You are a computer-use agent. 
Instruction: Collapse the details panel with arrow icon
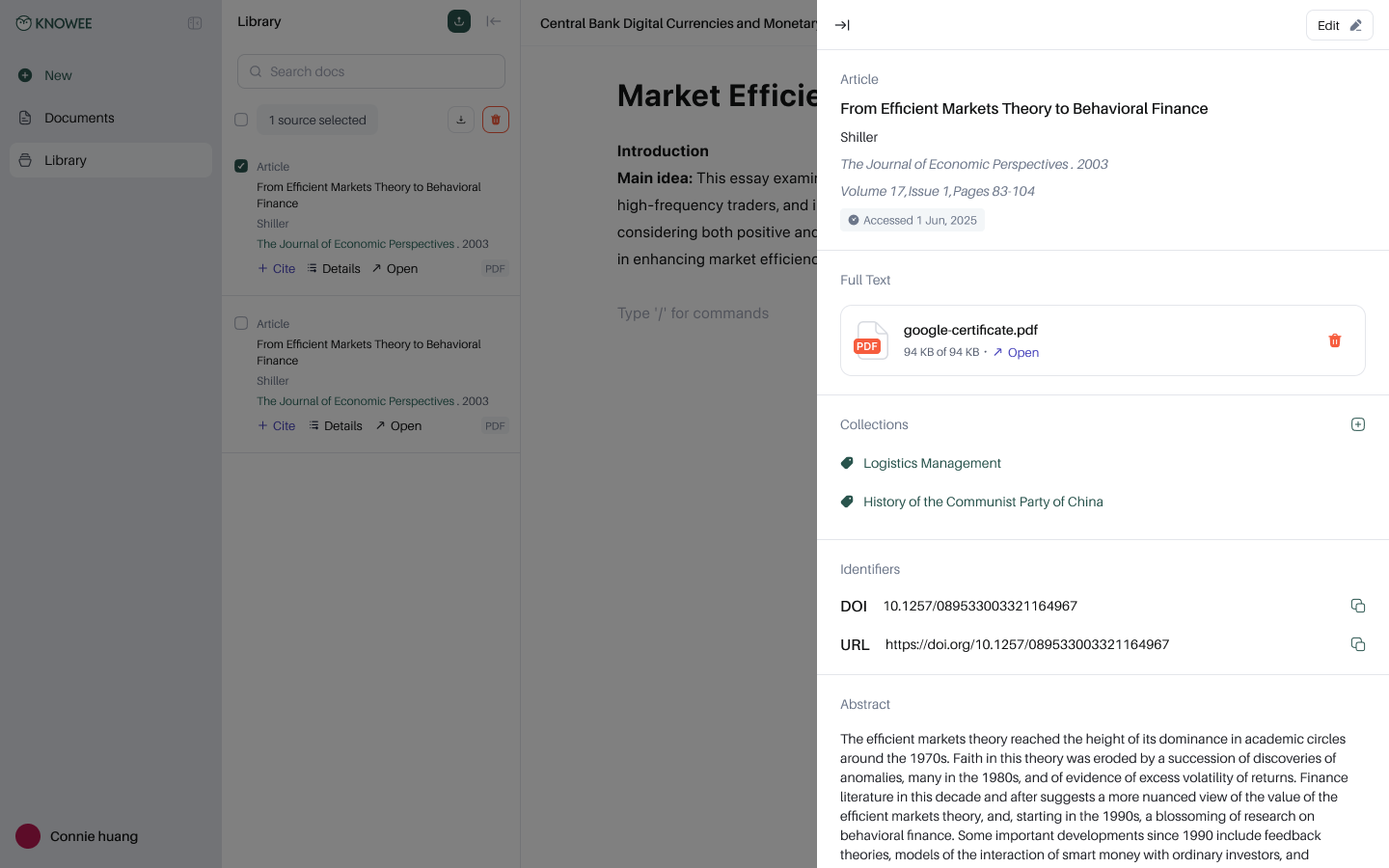pyautogui.click(x=842, y=25)
